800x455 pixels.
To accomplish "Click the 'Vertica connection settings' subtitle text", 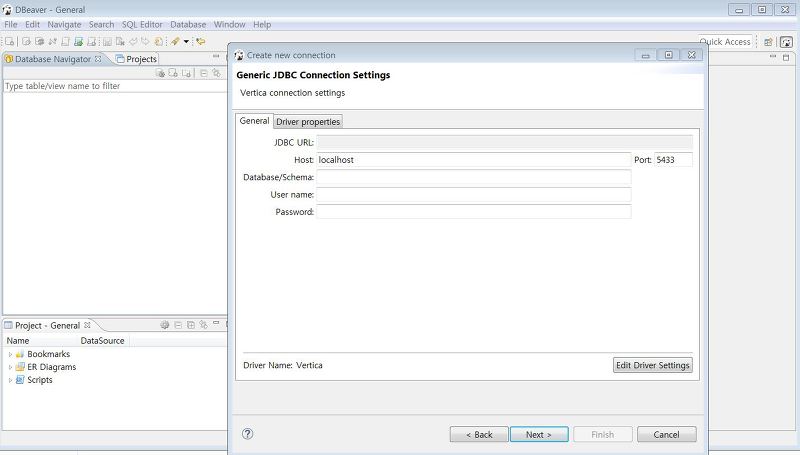I will (x=292, y=93).
